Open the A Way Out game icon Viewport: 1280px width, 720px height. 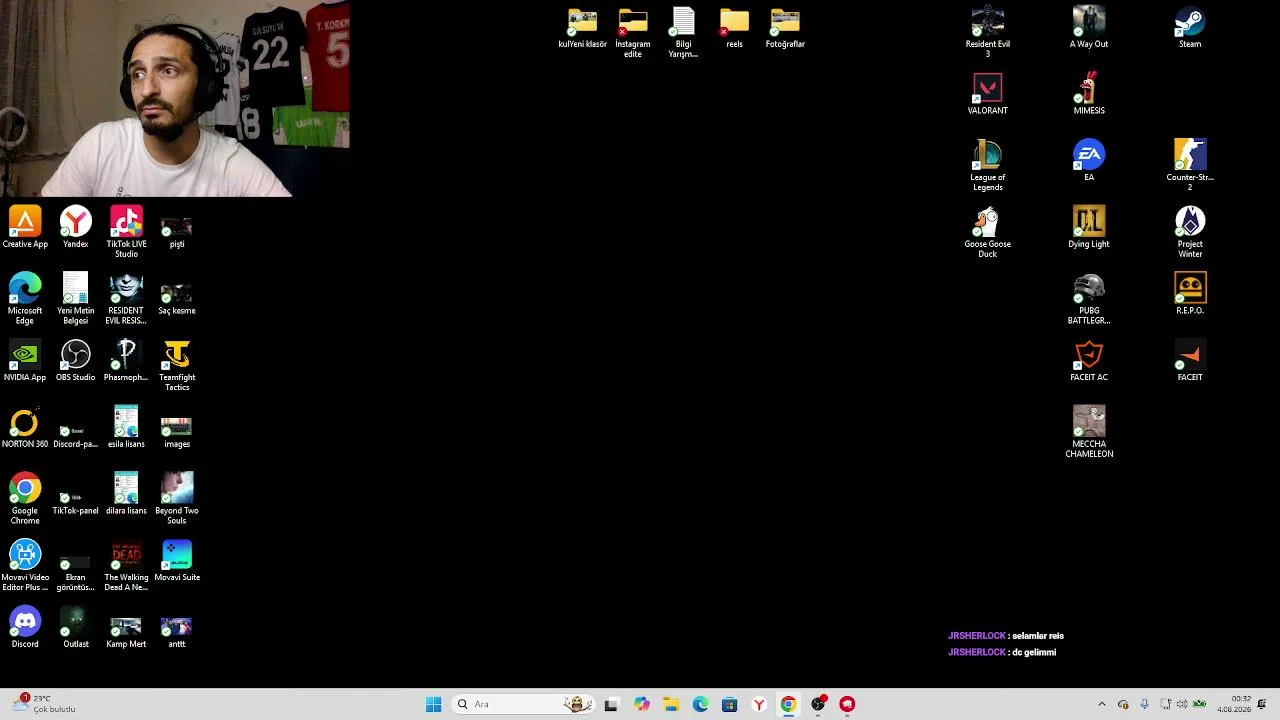click(x=1089, y=27)
